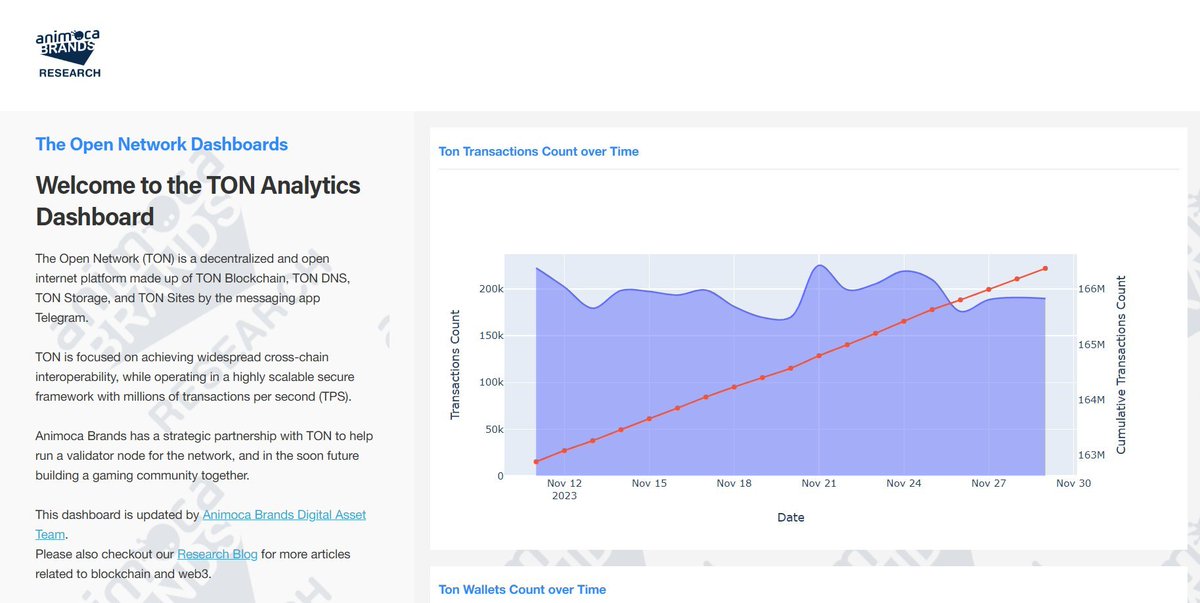Click the 166M cumulative axis label
Image resolution: width=1200 pixels, height=603 pixels.
point(1090,289)
